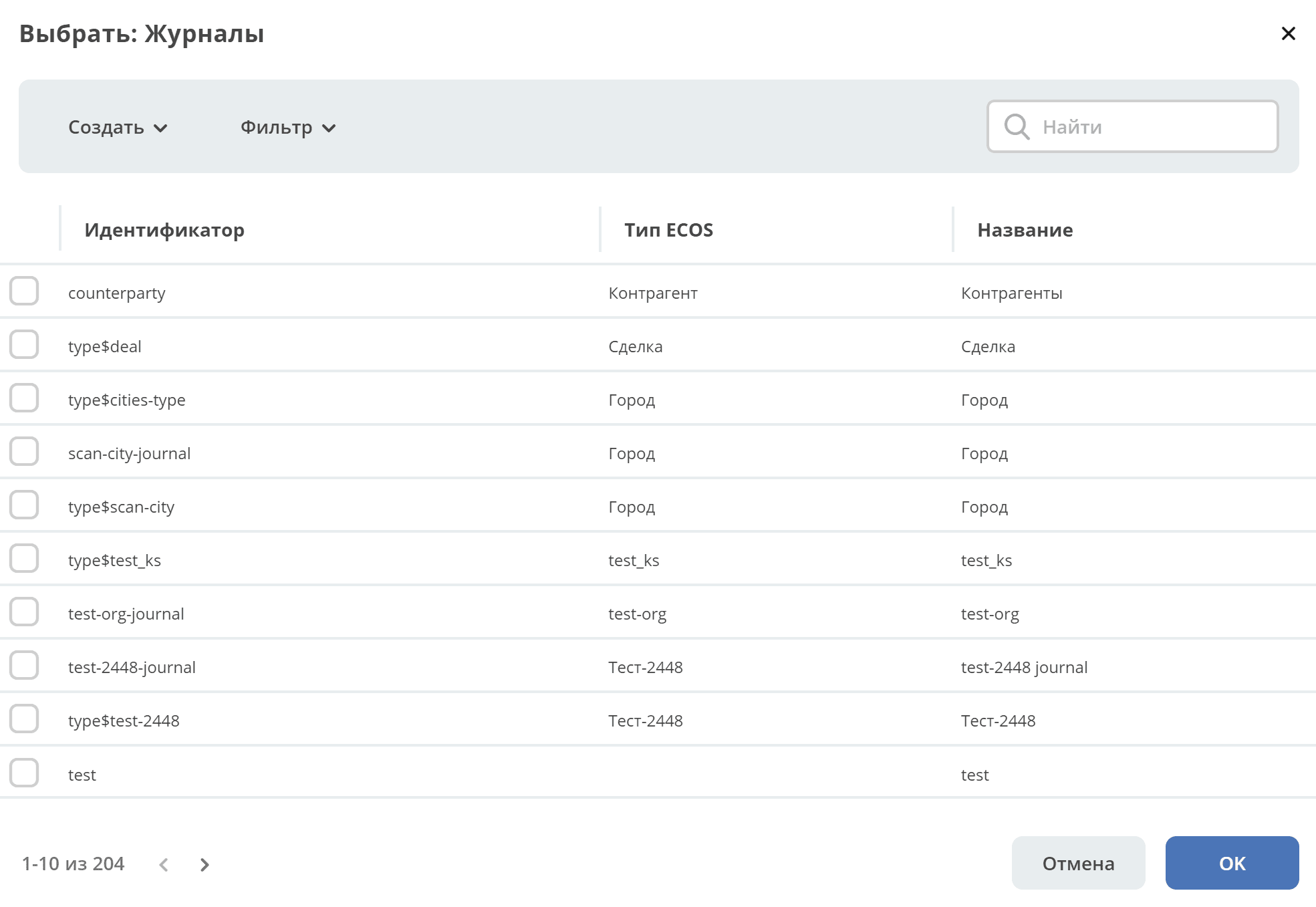1316x907 pixels.
Task: Focus the Найти search field
Action: (1133, 126)
